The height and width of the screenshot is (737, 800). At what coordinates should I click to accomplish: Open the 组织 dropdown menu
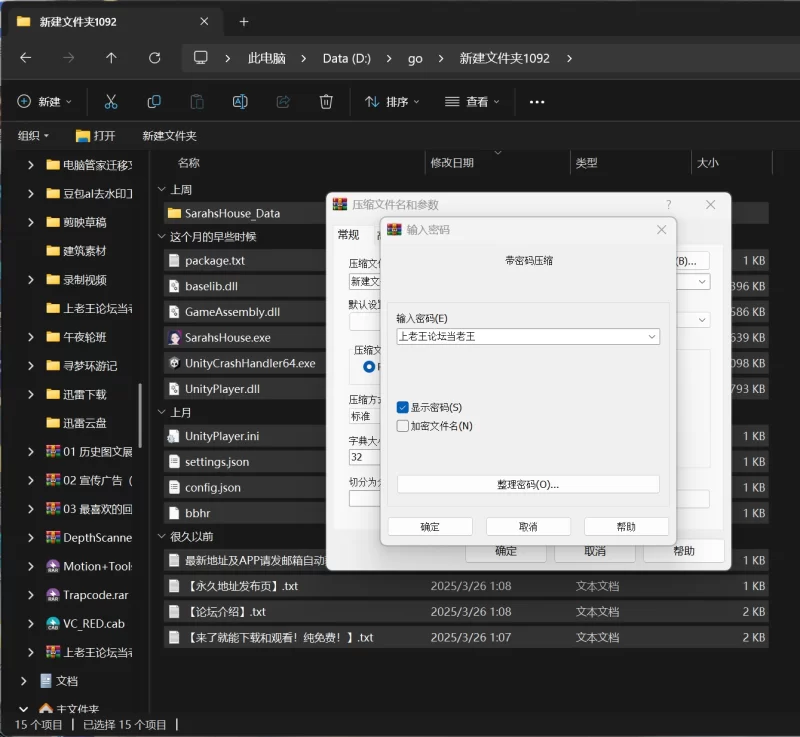(33, 136)
